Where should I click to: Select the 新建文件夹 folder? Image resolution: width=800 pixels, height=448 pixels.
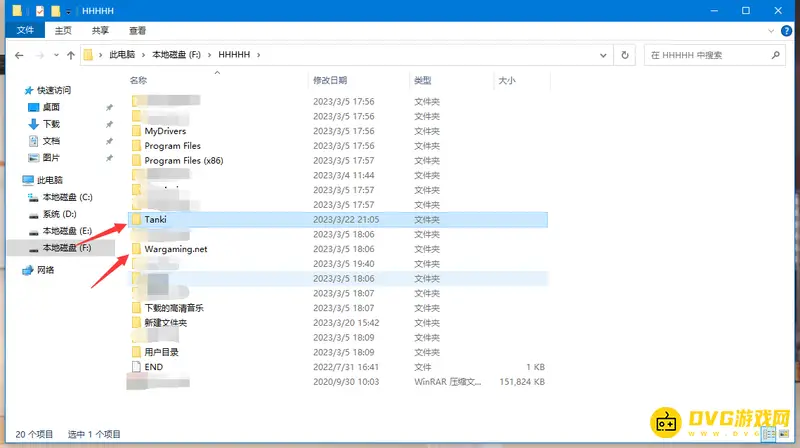click(x=166, y=323)
